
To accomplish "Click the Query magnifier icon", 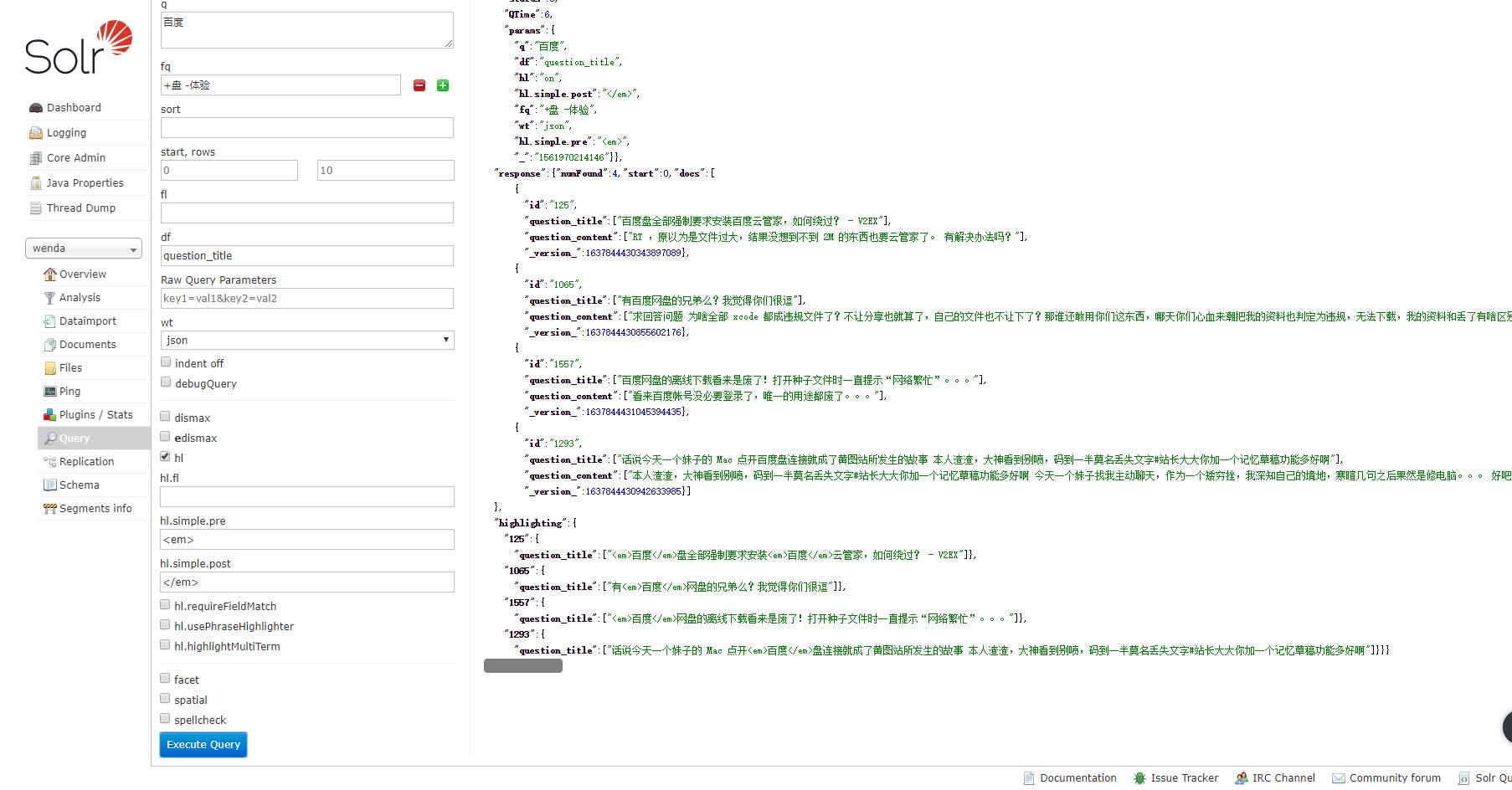I will [50, 439].
